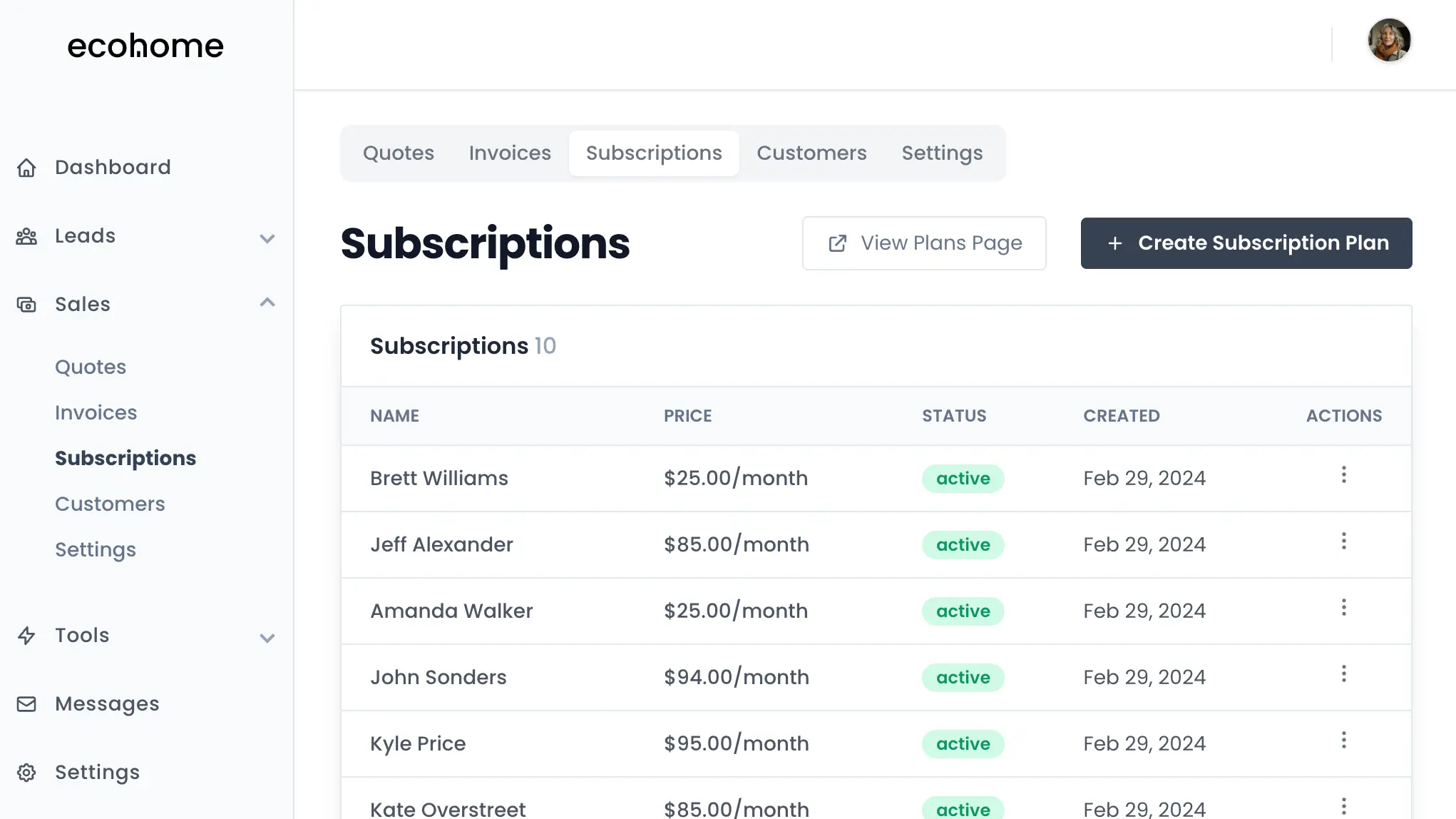This screenshot has width=1456, height=819.
Task: Open actions menu for John Sonders row
Action: (x=1344, y=673)
